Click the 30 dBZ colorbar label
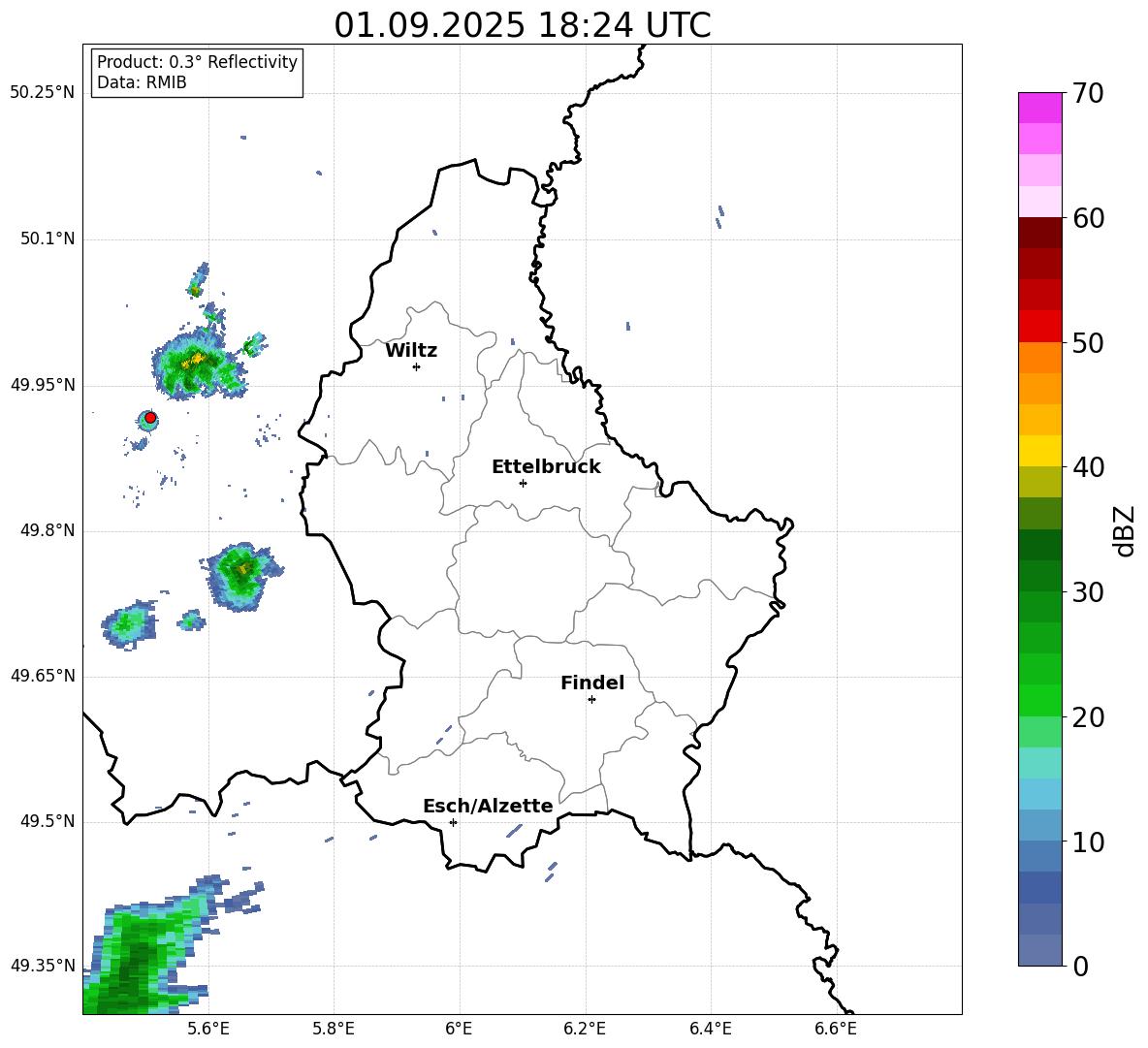 tap(1087, 591)
